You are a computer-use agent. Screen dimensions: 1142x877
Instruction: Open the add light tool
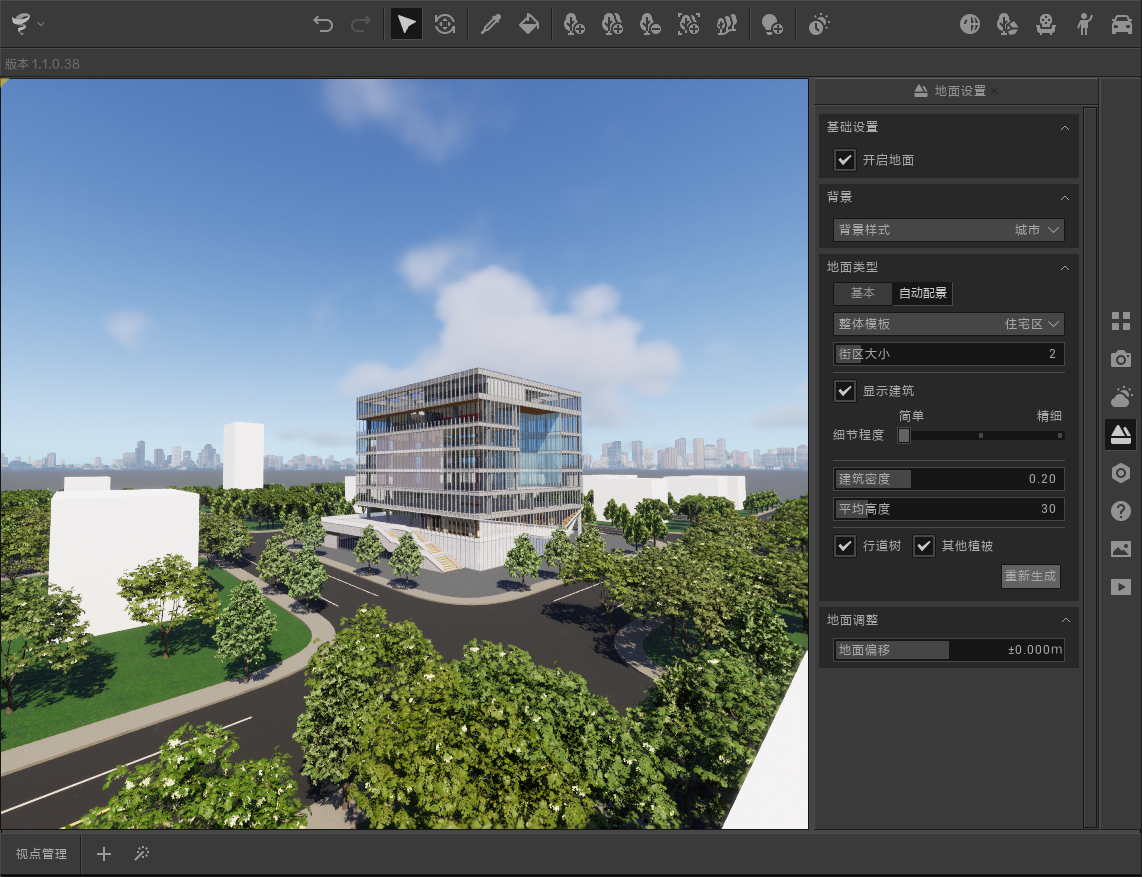click(x=771, y=23)
